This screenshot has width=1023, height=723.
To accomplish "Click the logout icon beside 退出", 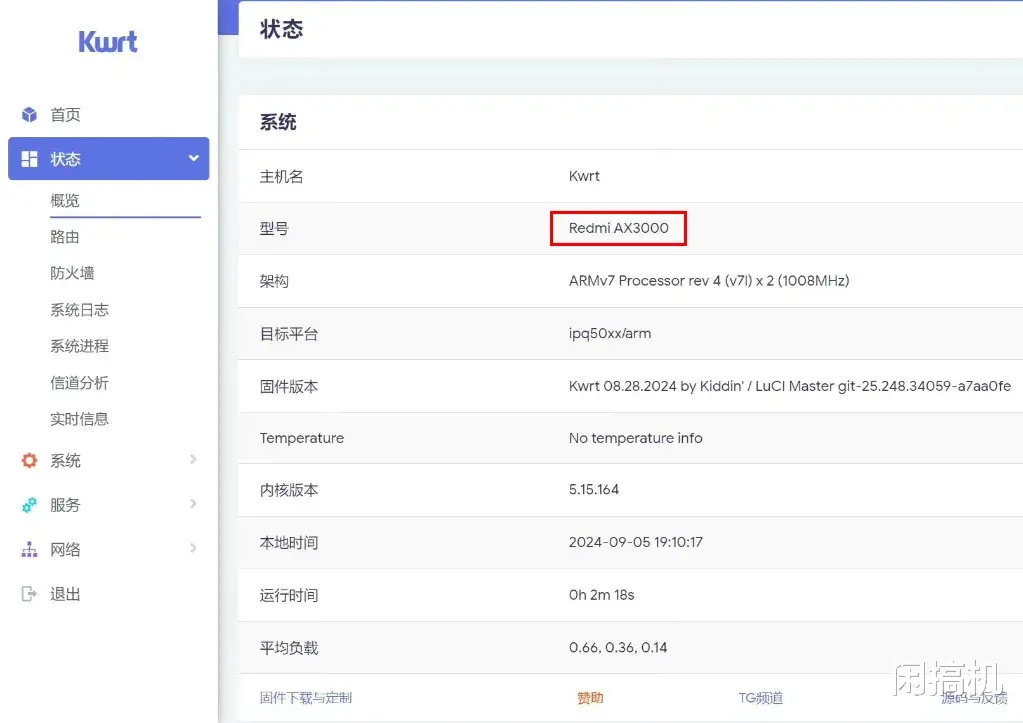I will tap(29, 594).
